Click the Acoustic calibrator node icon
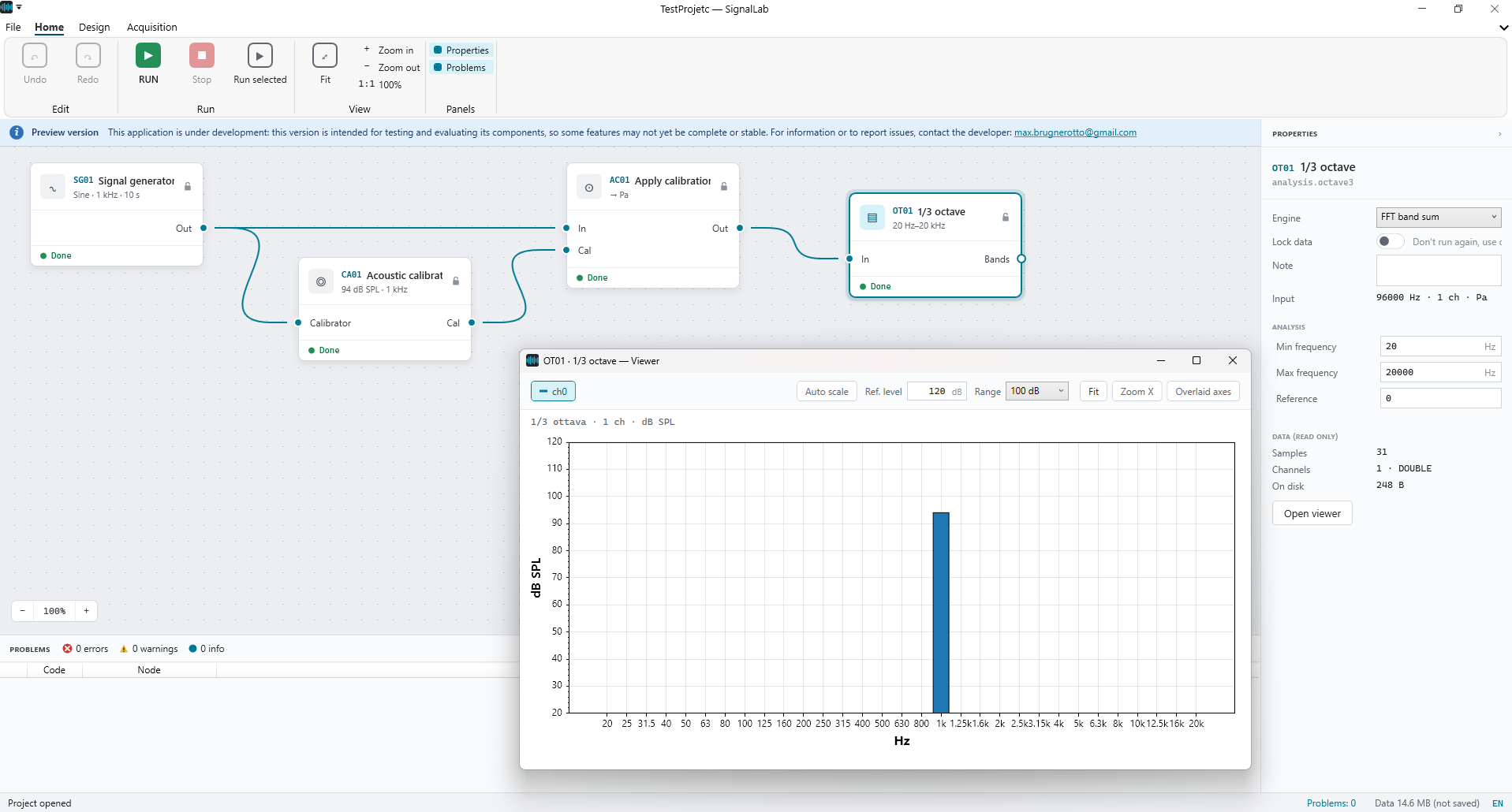This screenshot has width=1512, height=812. tap(321, 281)
